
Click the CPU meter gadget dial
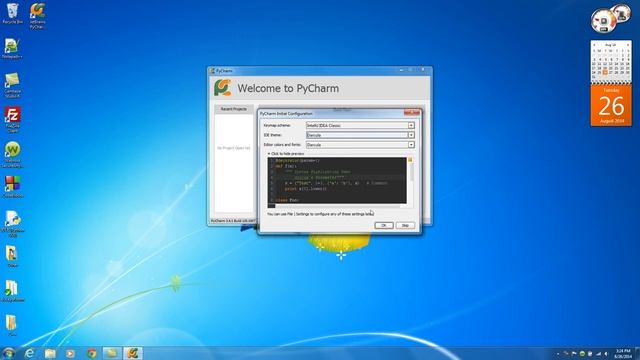tap(604, 21)
